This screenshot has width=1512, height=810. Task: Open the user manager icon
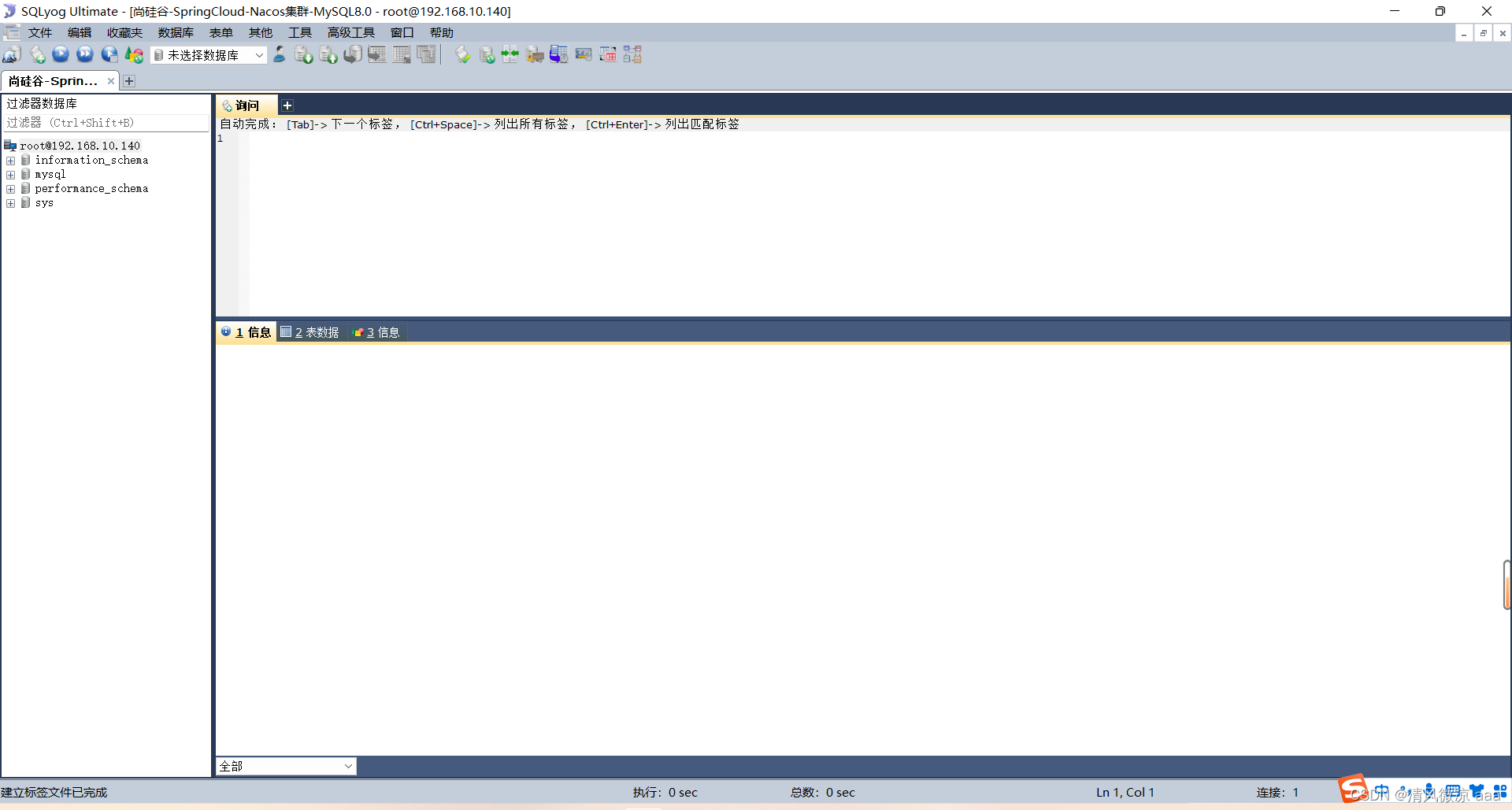(x=280, y=54)
